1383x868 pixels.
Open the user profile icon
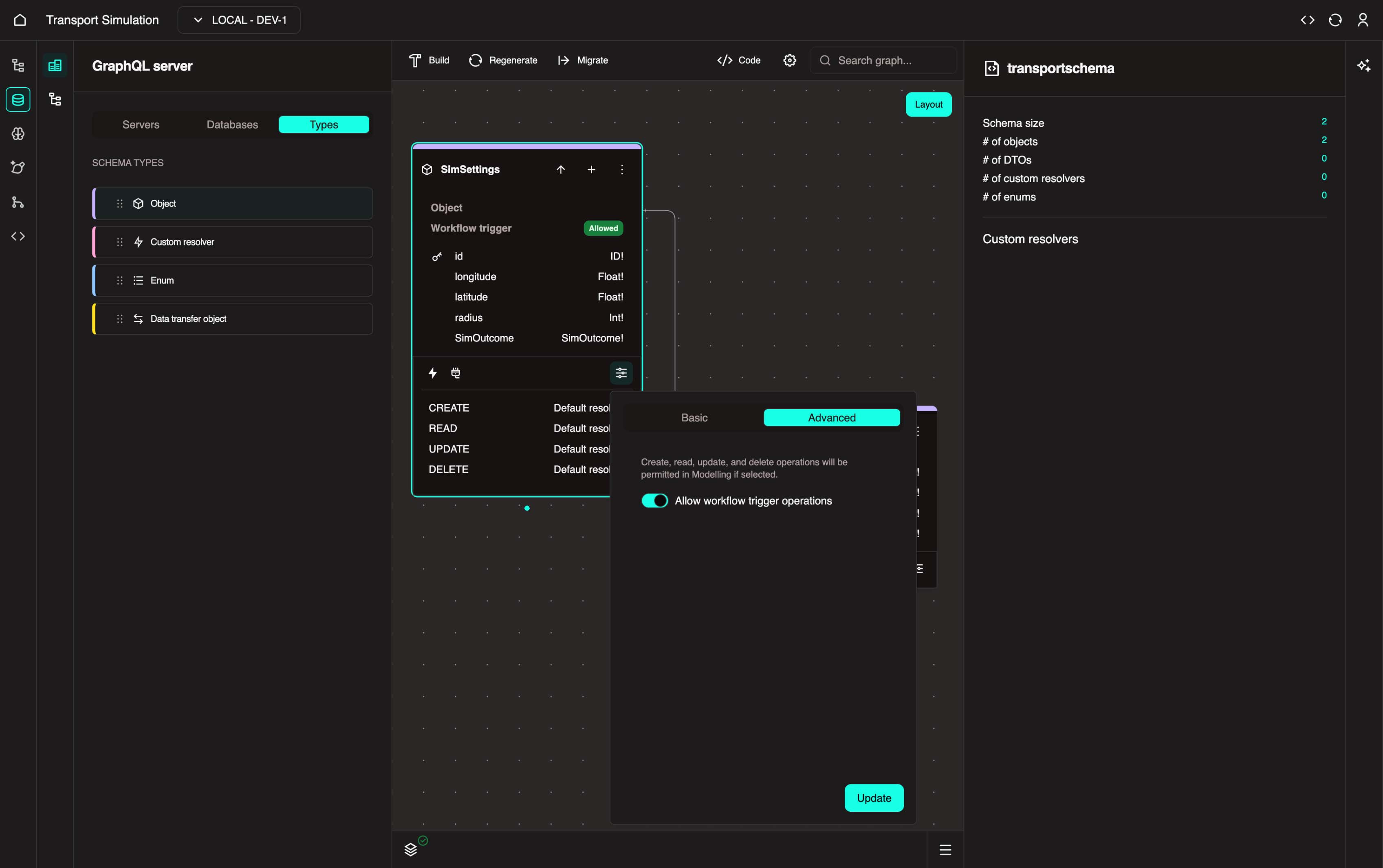(x=1363, y=20)
